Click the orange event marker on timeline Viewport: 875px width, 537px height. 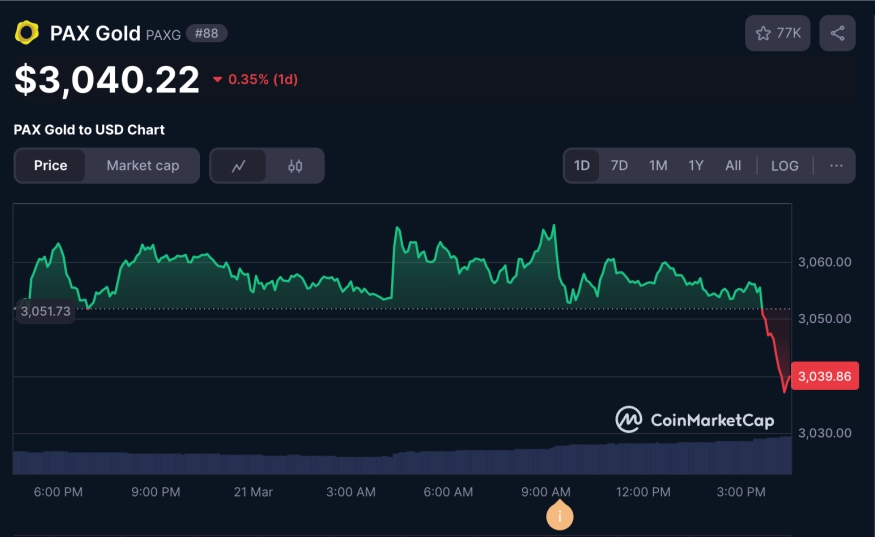click(x=560, y=516)
